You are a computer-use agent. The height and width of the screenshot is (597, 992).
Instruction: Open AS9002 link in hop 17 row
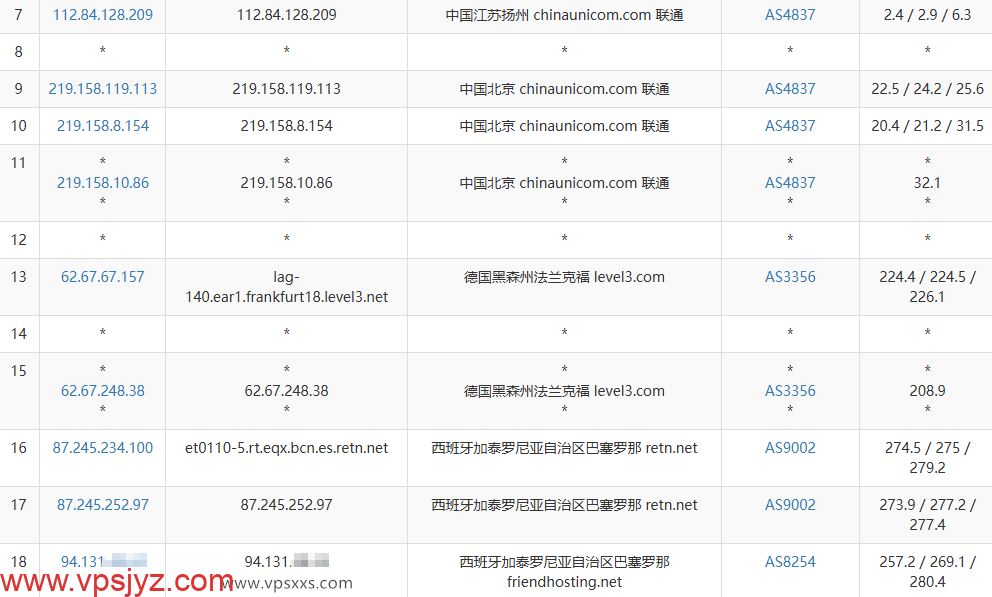(x=790, y=505)
